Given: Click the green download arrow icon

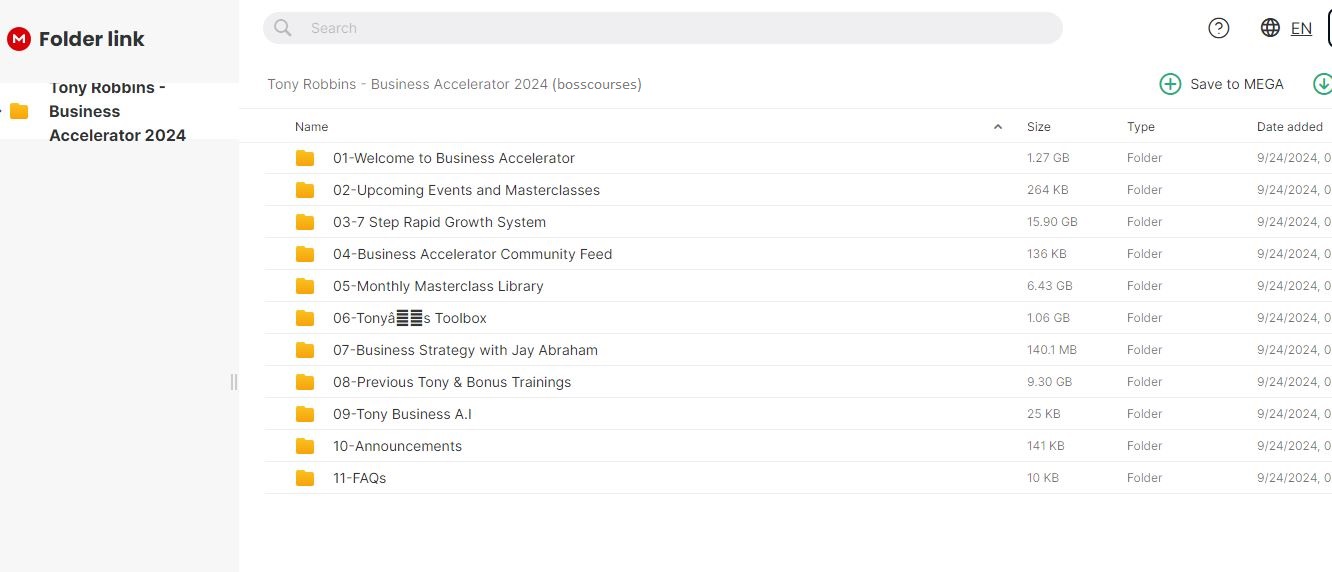Looking at the screenshot, I should point(1322,84).
